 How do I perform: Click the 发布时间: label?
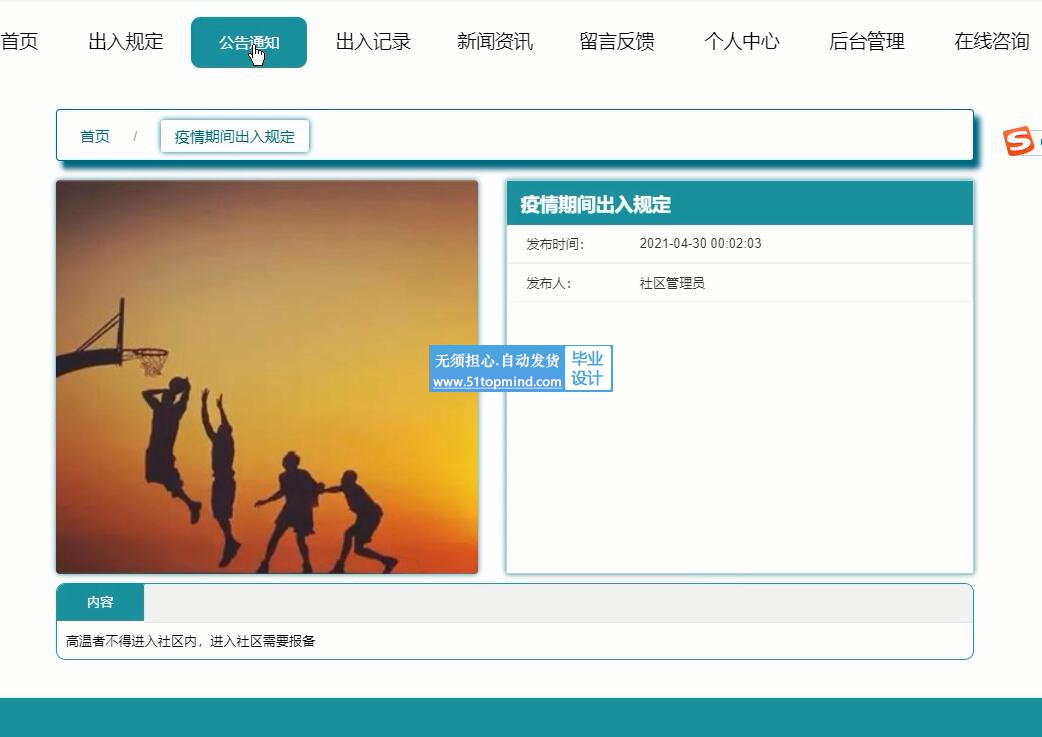tap(555, 244)
